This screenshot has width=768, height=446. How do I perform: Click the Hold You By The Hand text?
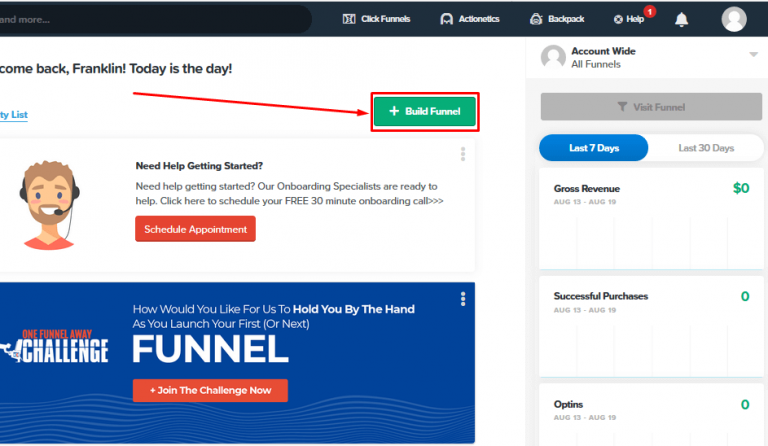pyautogui.click(x=354, y=309)
